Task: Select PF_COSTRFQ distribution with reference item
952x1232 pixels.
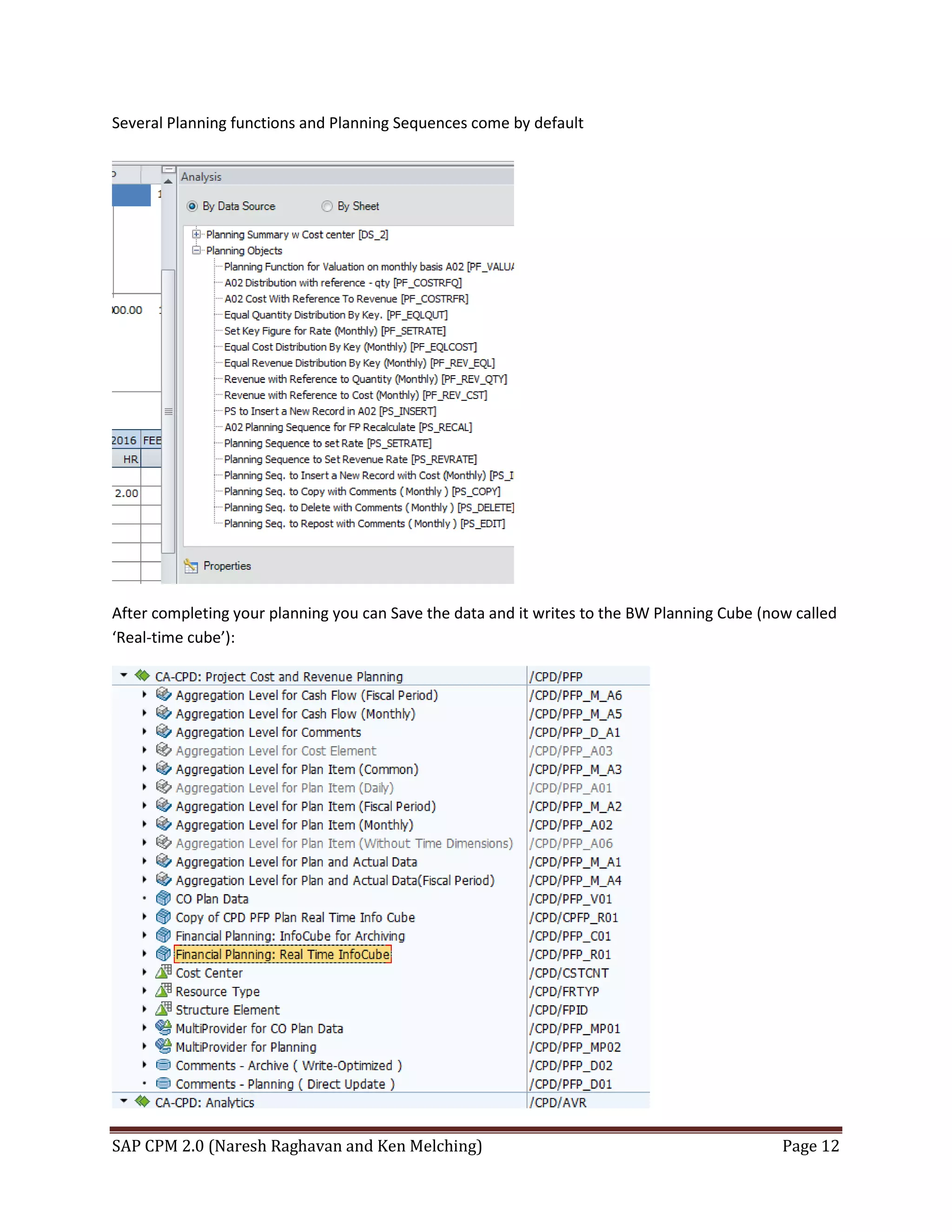Action: 343,283
